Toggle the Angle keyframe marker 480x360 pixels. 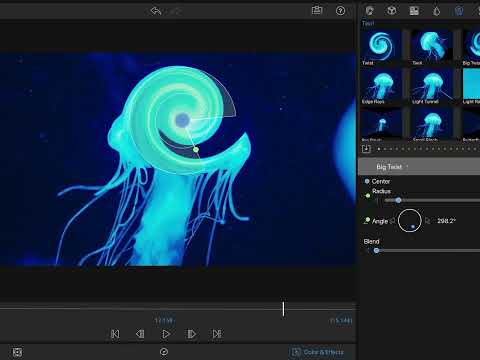click(367, 221)
